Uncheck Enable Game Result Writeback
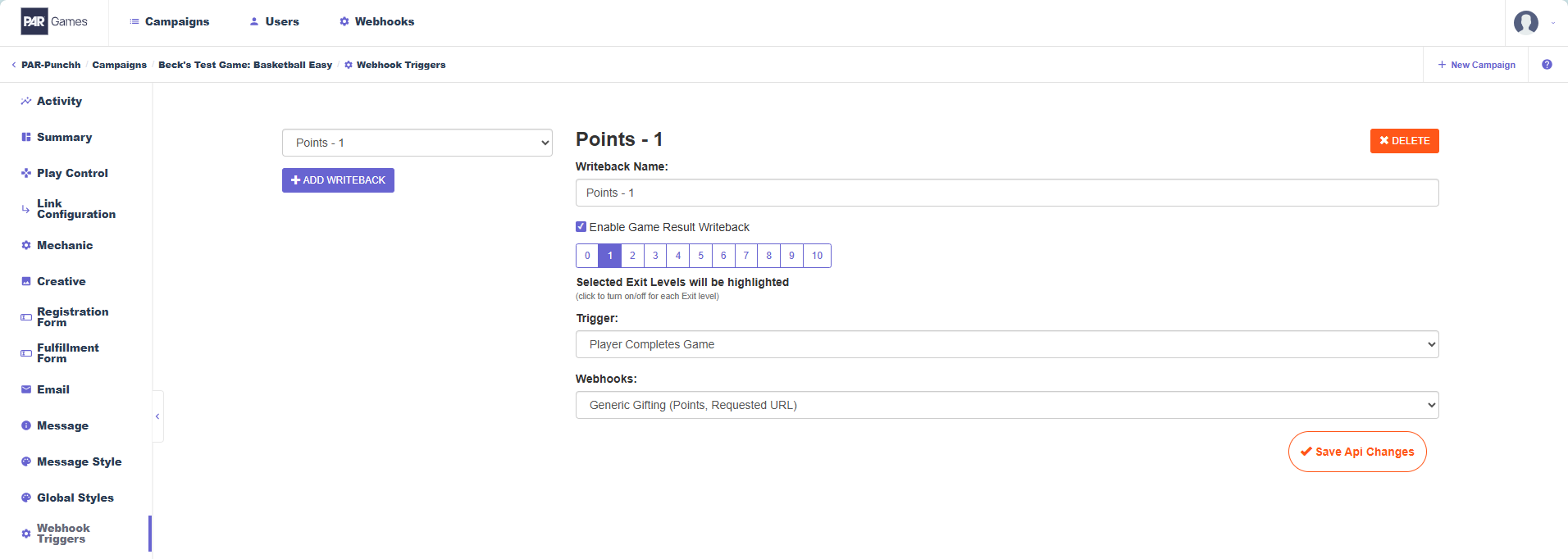Image resolution: width=1568 pixels, height=559 pixels. 581,227
